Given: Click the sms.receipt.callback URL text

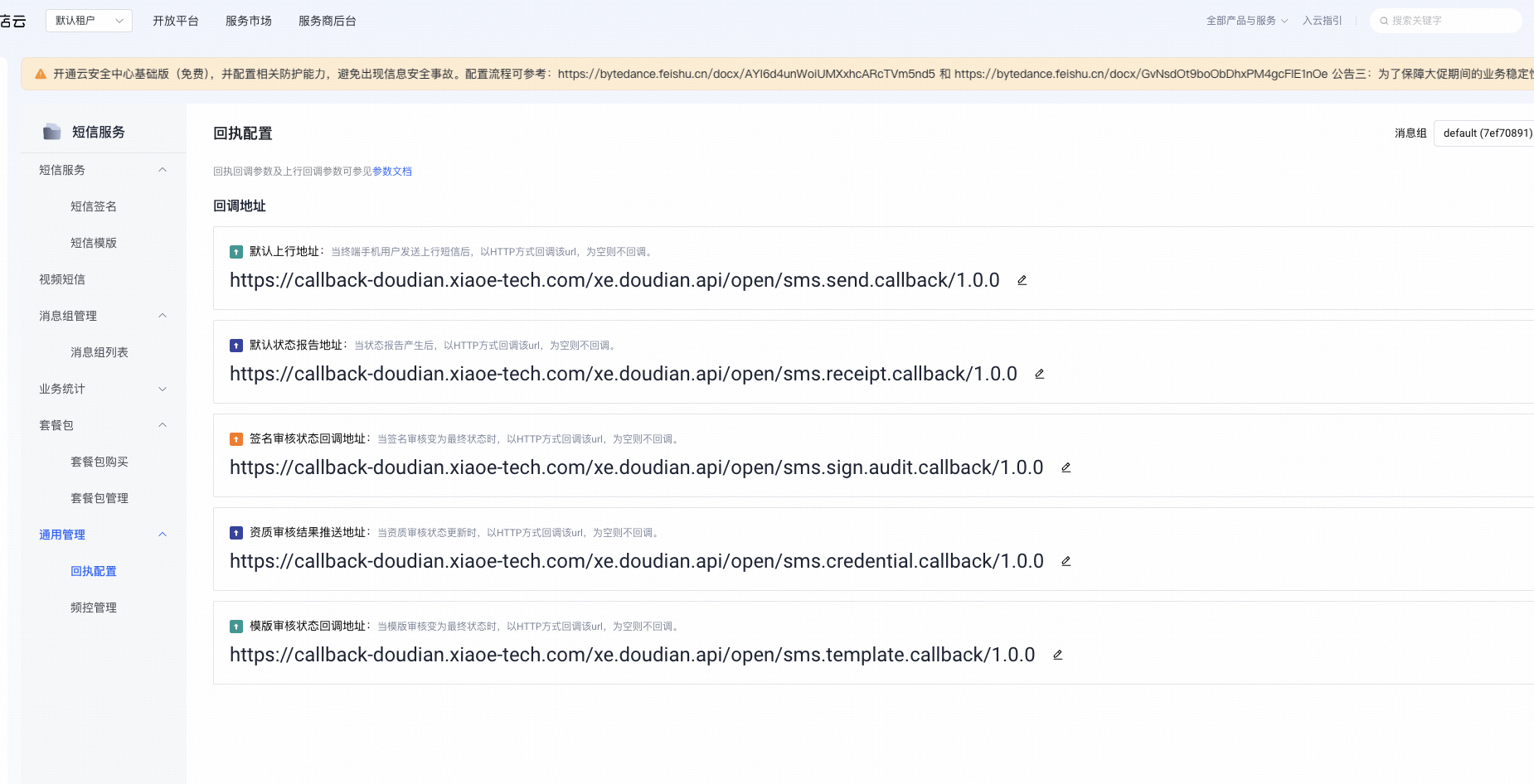Looking at the screenshot, I should click(624, 374).
